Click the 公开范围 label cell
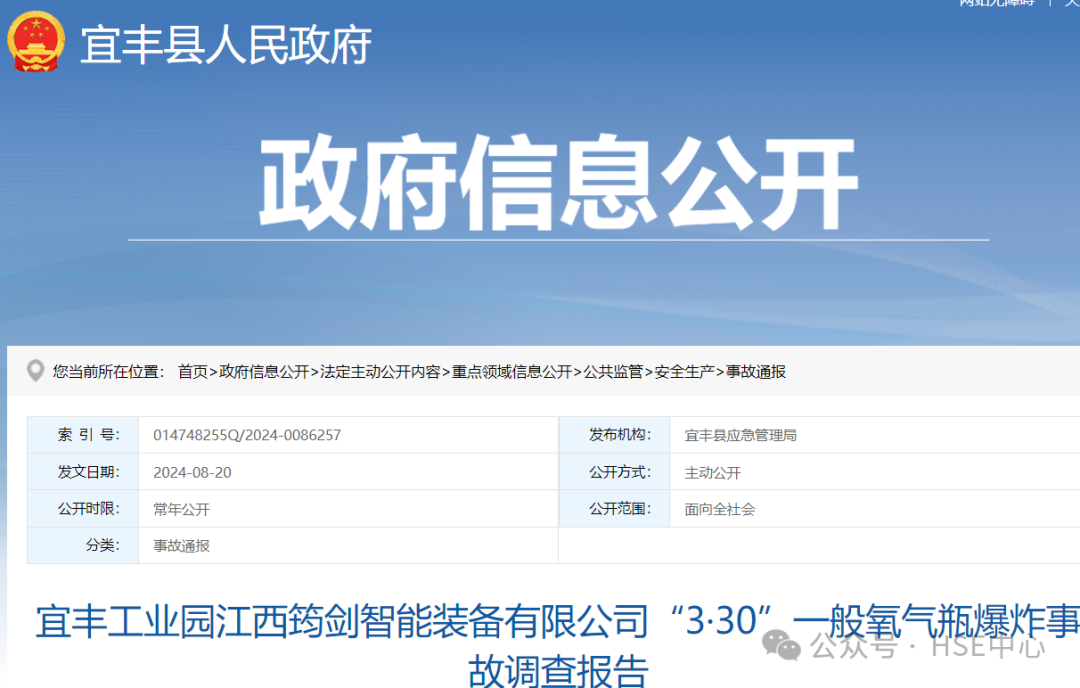Screen dimensions: 1080x688 pos(614,509)
